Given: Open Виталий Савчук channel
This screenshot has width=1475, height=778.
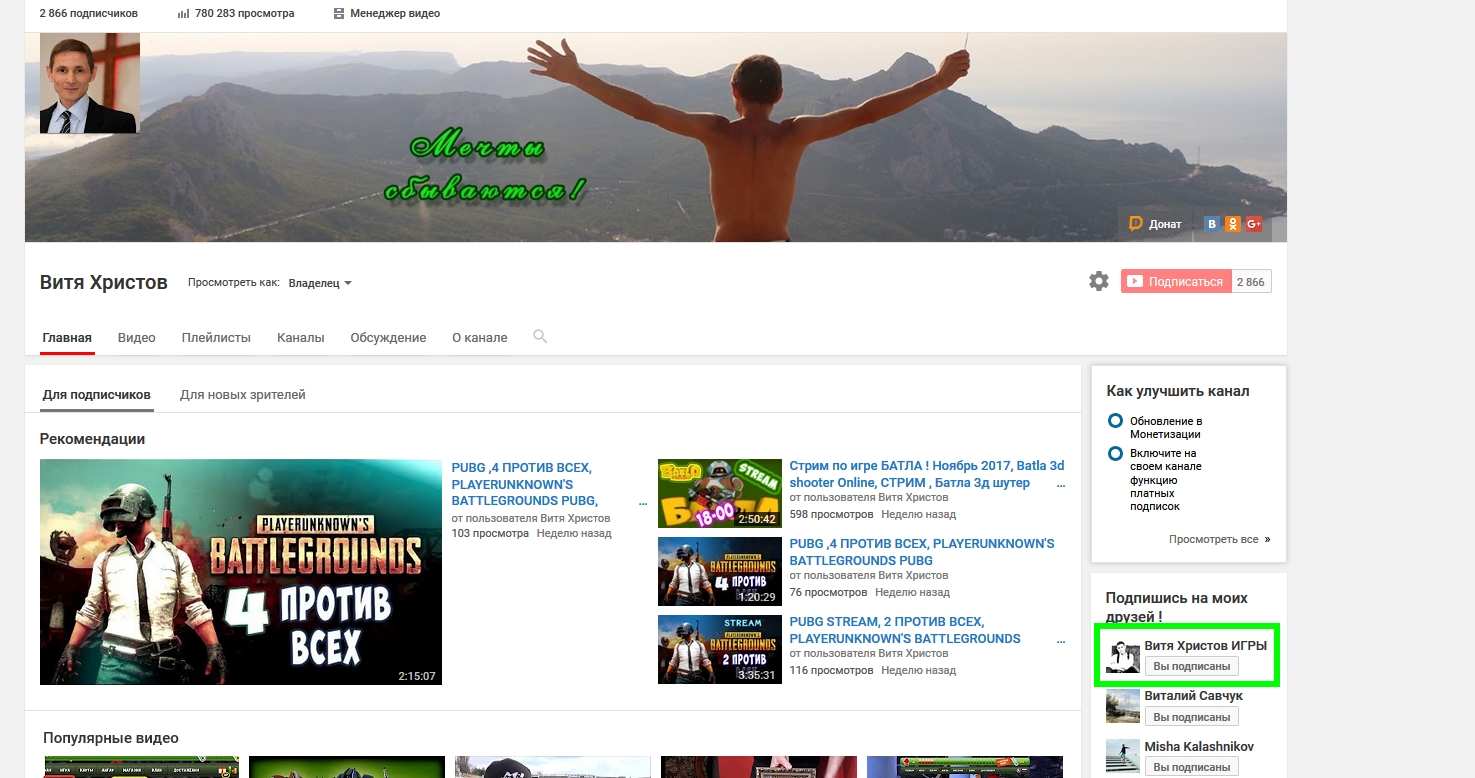Looking at the screenshot, I should (1193, 696).
